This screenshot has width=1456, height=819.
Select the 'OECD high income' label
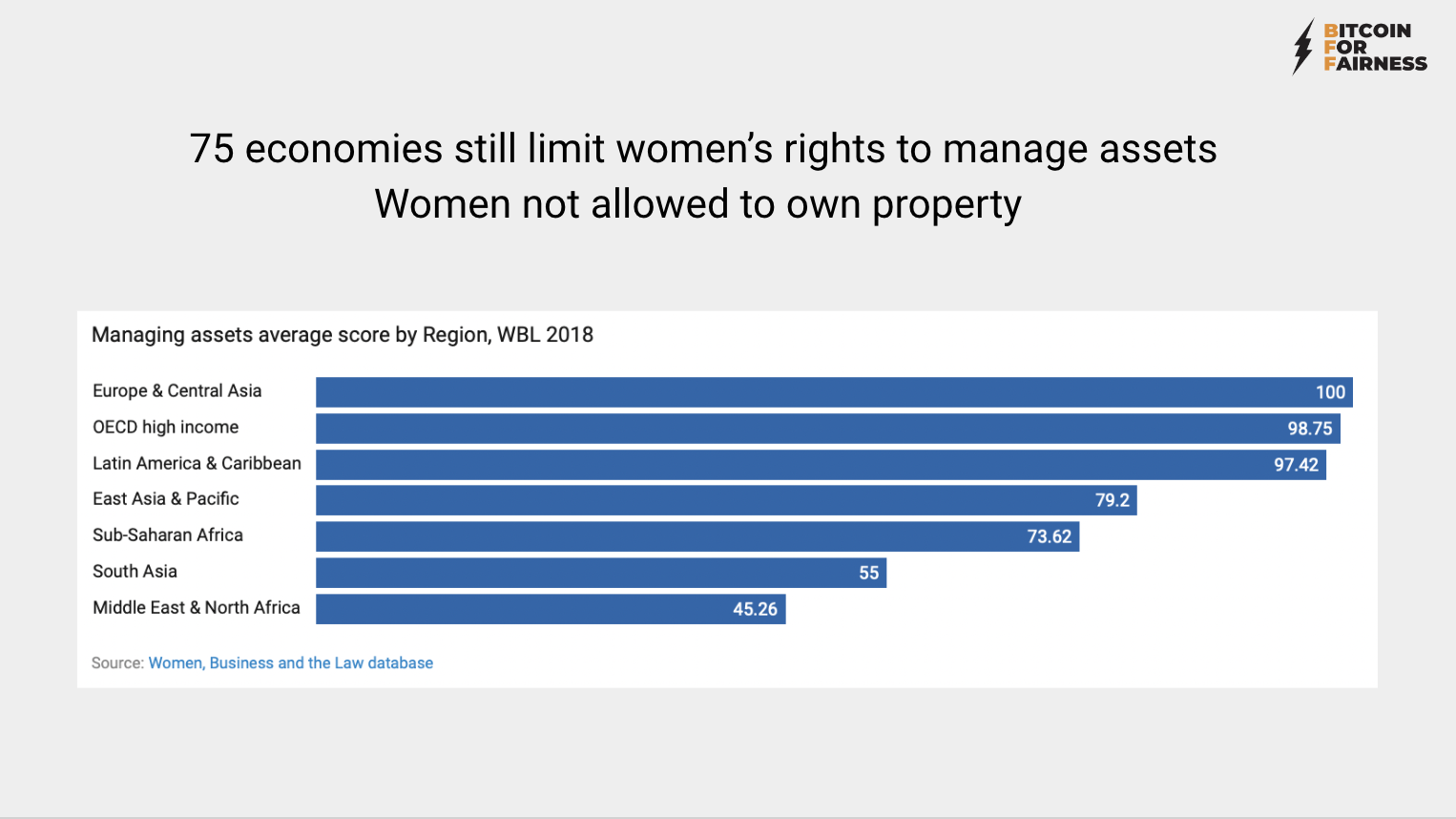tap(165, 427)
